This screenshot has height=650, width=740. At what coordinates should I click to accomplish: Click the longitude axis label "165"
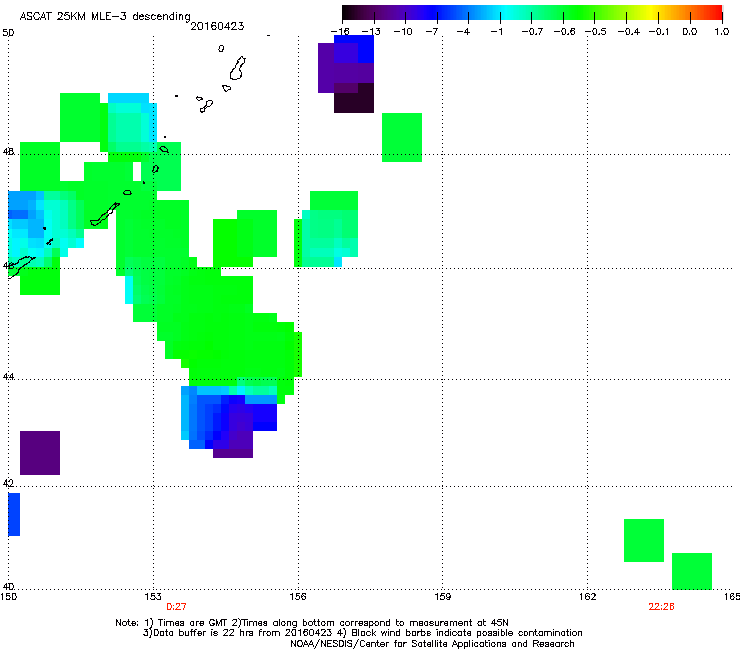point(732,597)
